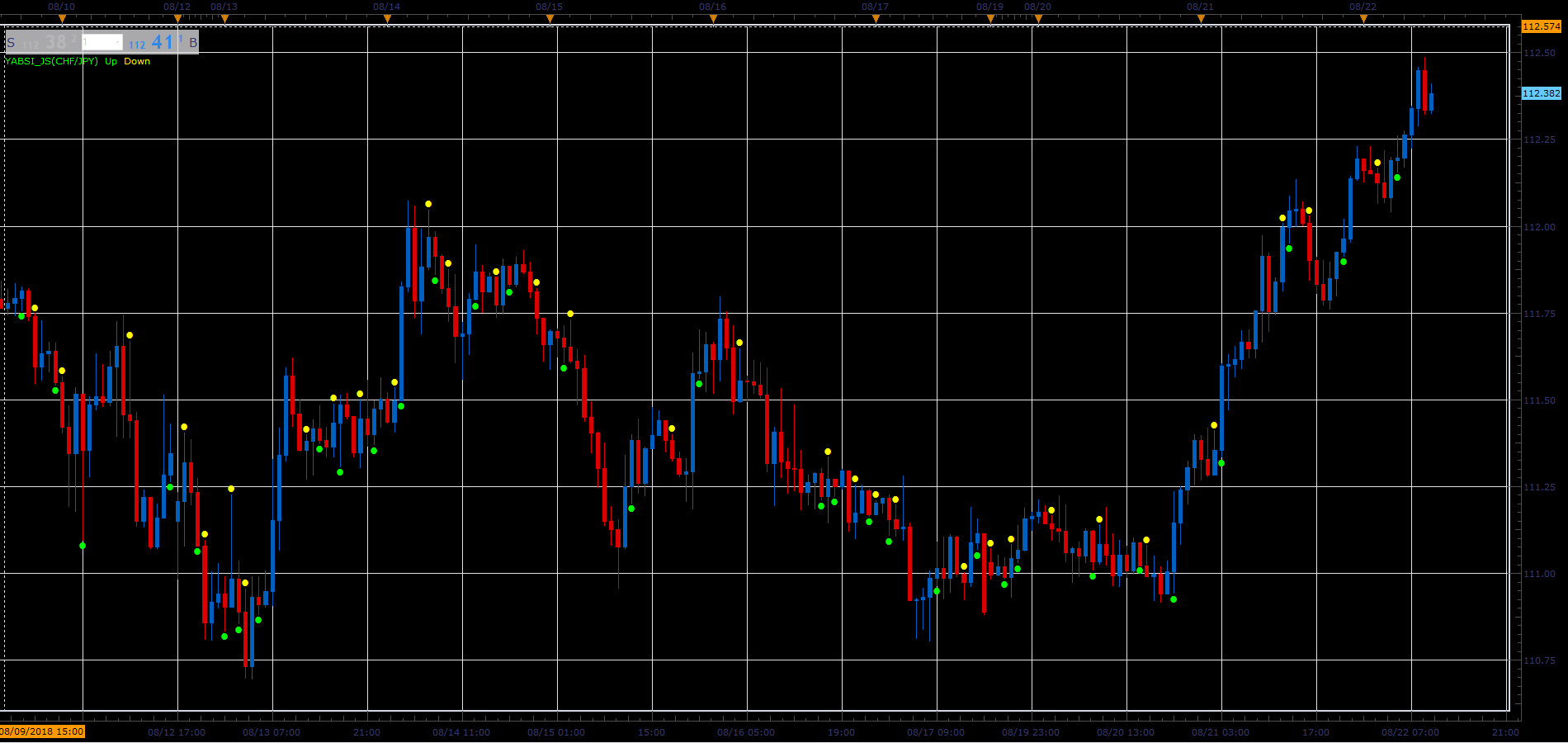The width and height of the screenshot is (1568, 743).
Task: Click the 111.25 price axis label
Action: pos(1538,487)
